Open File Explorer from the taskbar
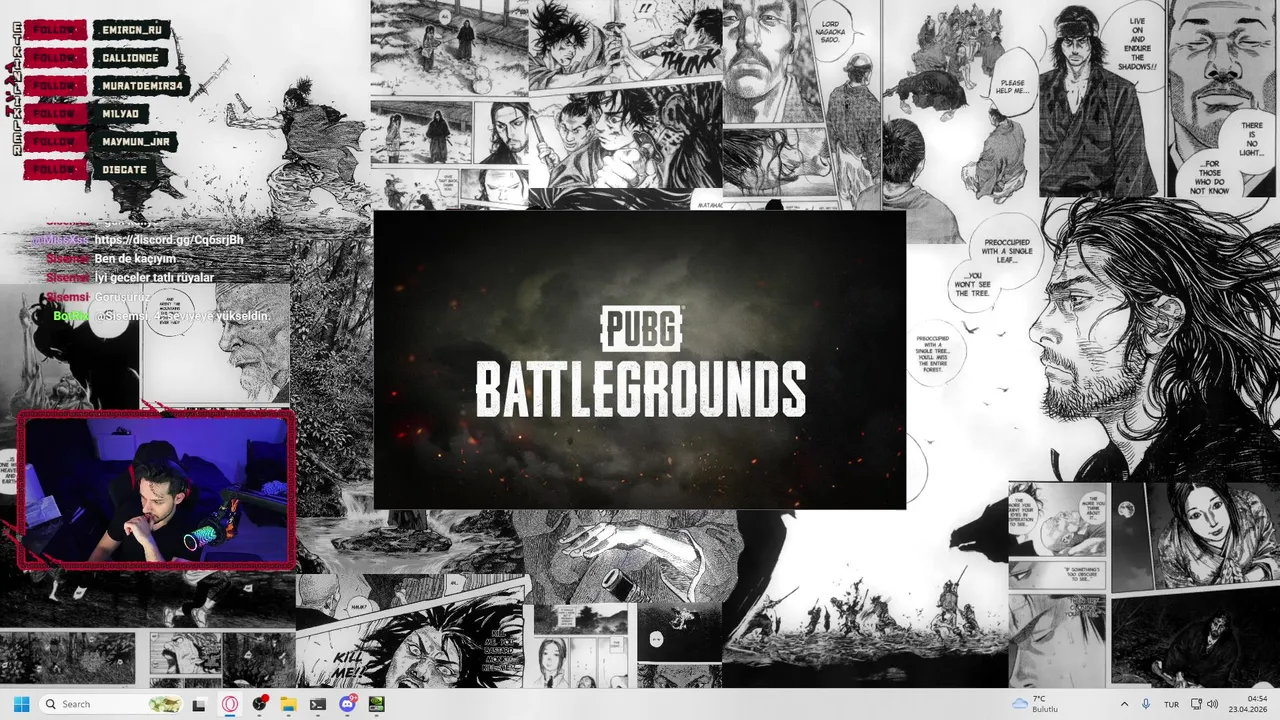Image resolution: width=1280 pixels, height=720 pixels. click(x=288, y=704)
